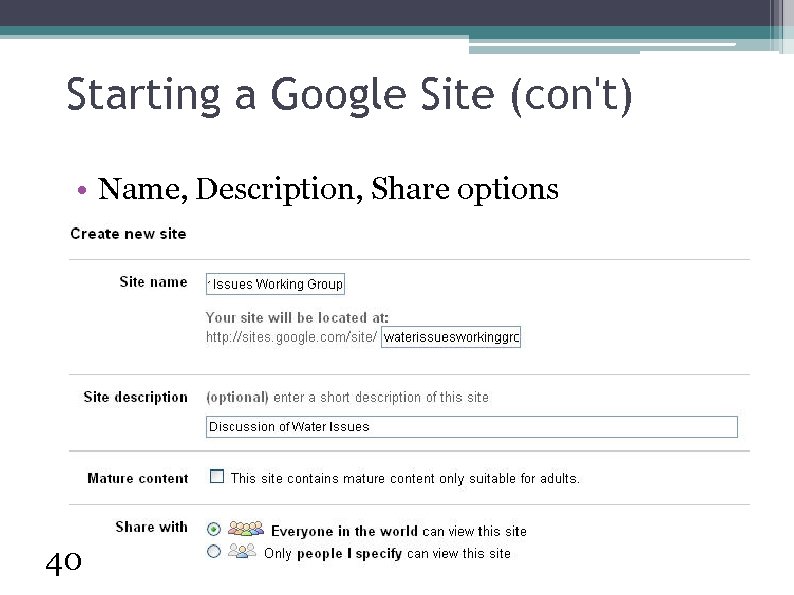The height and width of the screenshot is (595, 794).
Task: Click the 'This site contains mature content' text
Action: (x=405, y=478)
